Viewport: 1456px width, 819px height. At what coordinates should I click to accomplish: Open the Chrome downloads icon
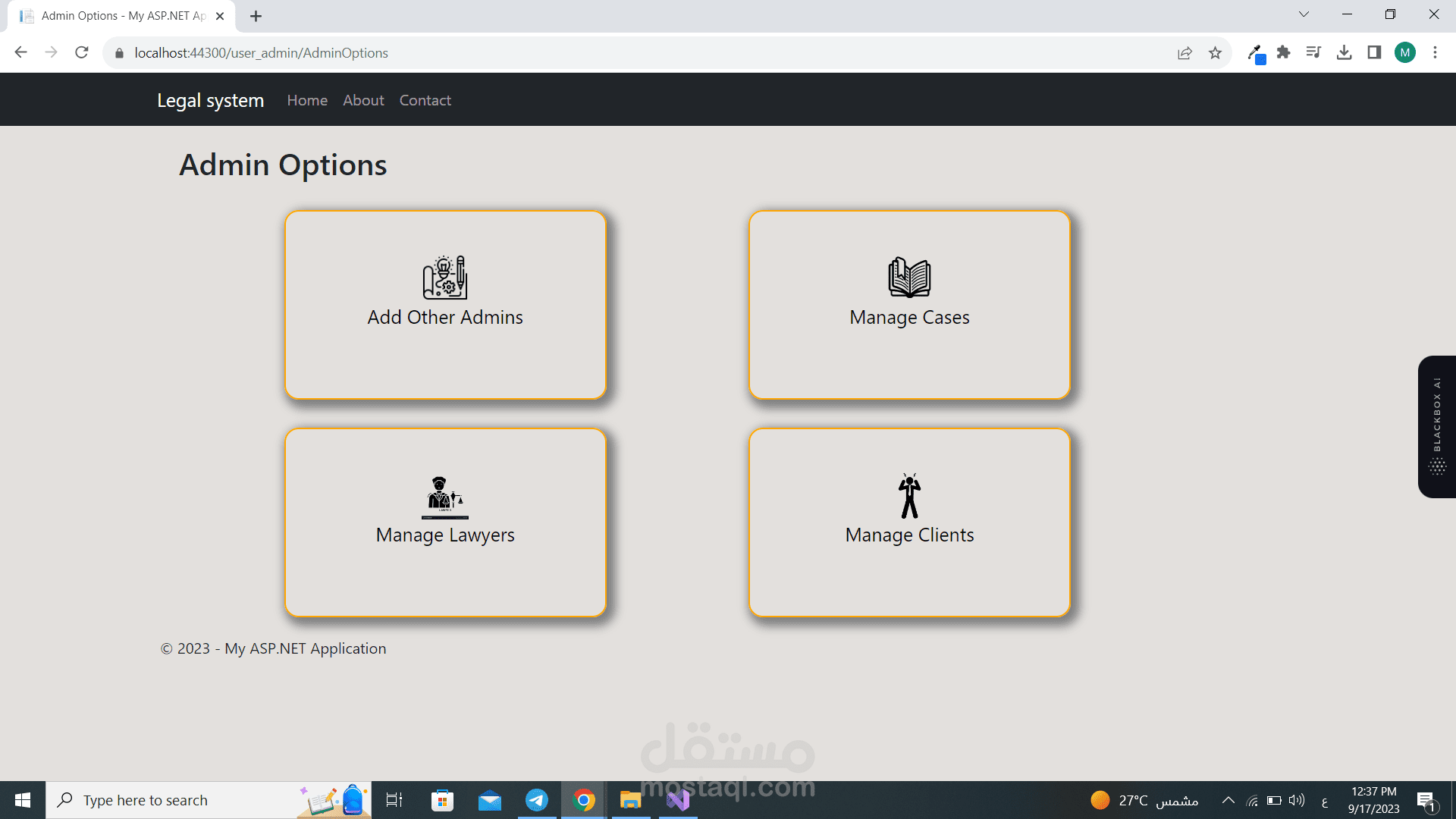tap(1344, 52)
